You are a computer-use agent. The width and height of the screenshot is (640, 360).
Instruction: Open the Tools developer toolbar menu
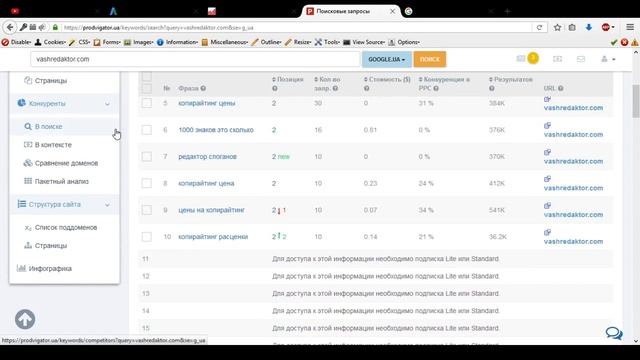[x=327, y=42]
